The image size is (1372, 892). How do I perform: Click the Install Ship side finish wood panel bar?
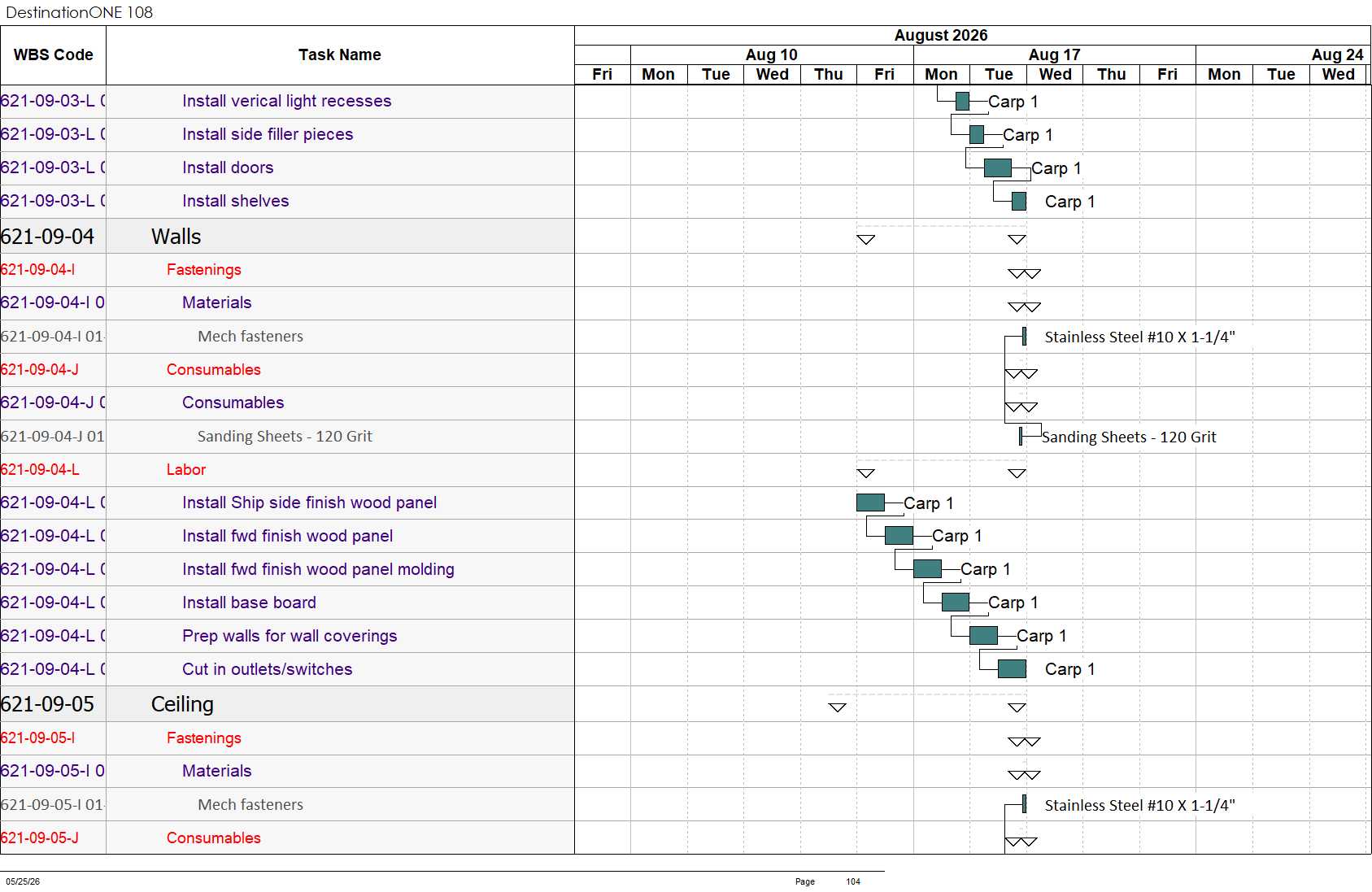pyautogui.click(x=870, y=503)
